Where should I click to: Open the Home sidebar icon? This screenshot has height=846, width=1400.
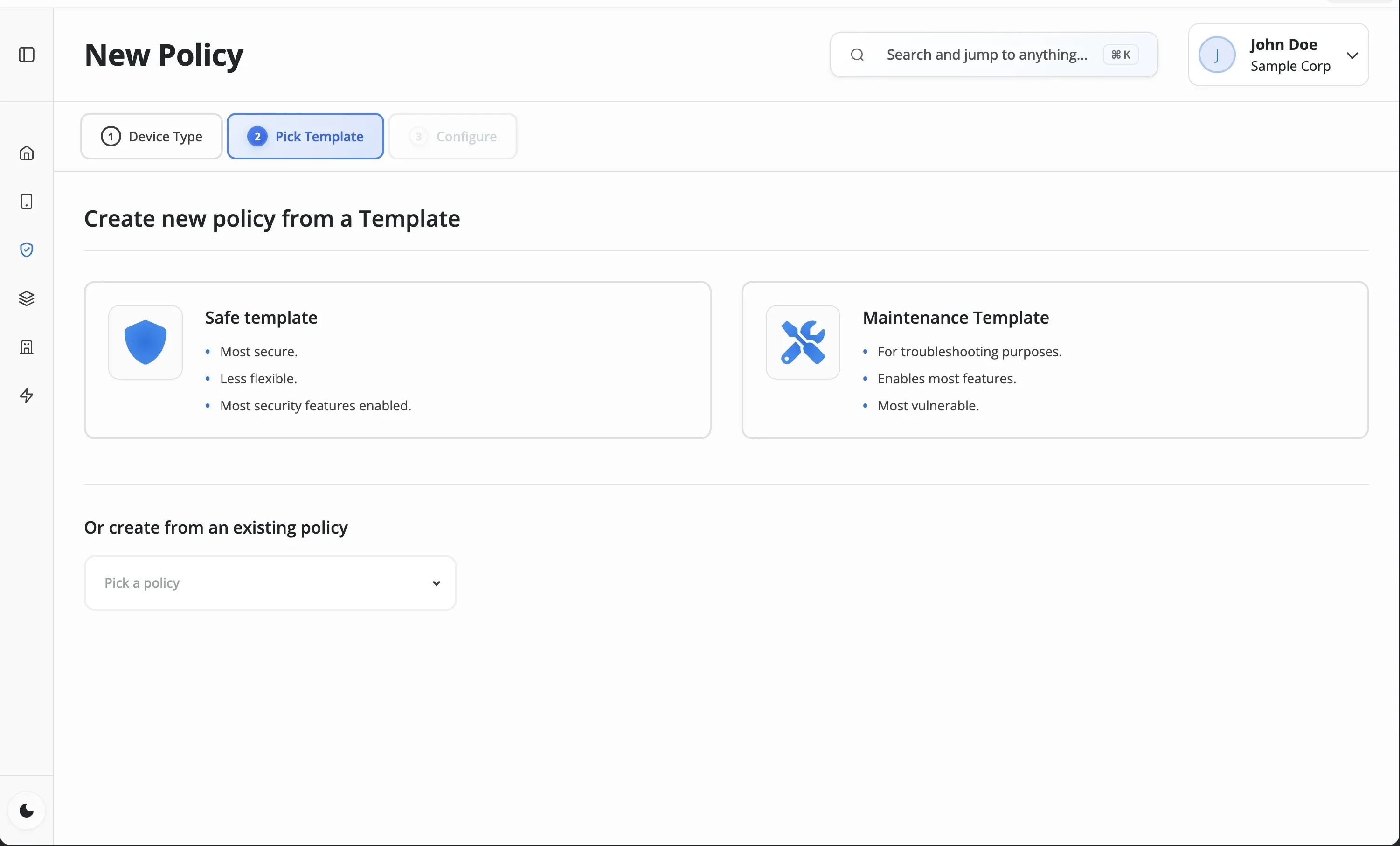pos(27,153)
